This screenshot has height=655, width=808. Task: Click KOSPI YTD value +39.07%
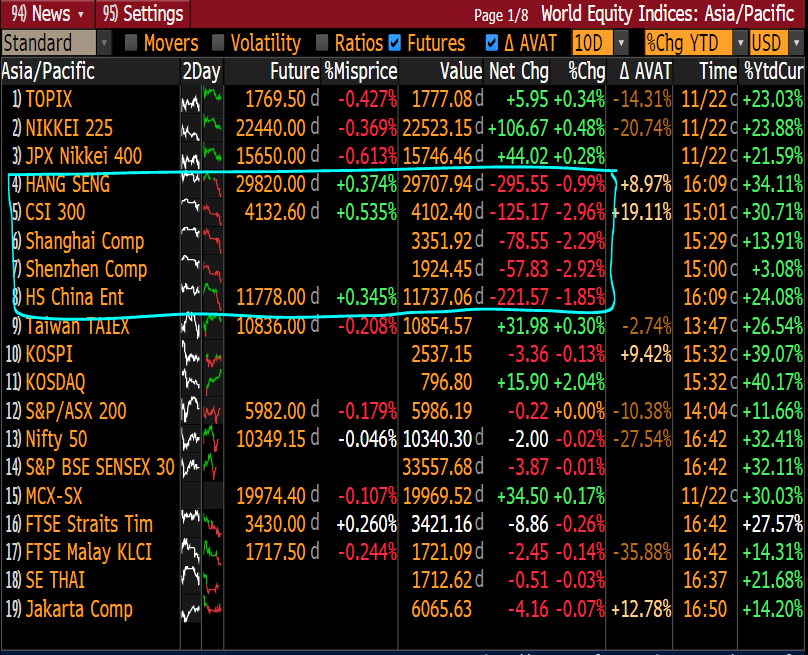[772, 354]
